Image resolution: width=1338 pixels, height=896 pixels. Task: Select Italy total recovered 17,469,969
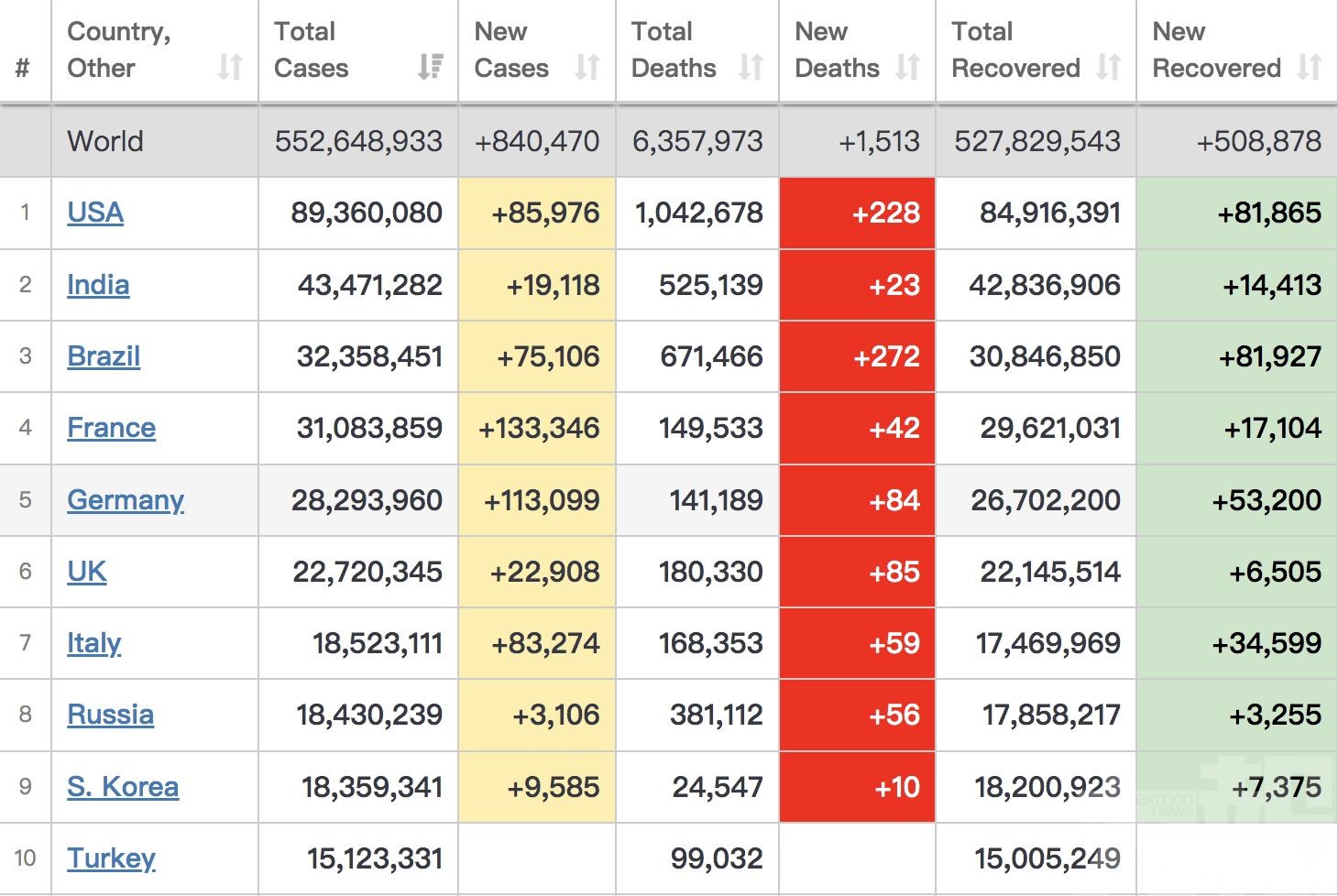(1048, 643)
